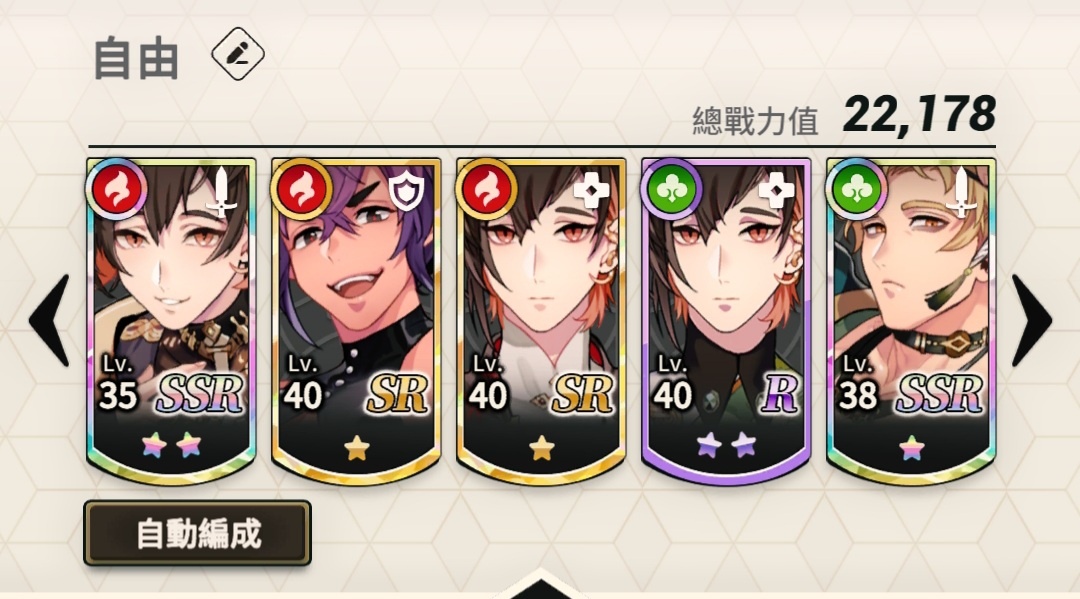Select the Lv.40 purple-haired SR character card
Viewport: 1080px width, 599px height.
coord(356,321)
